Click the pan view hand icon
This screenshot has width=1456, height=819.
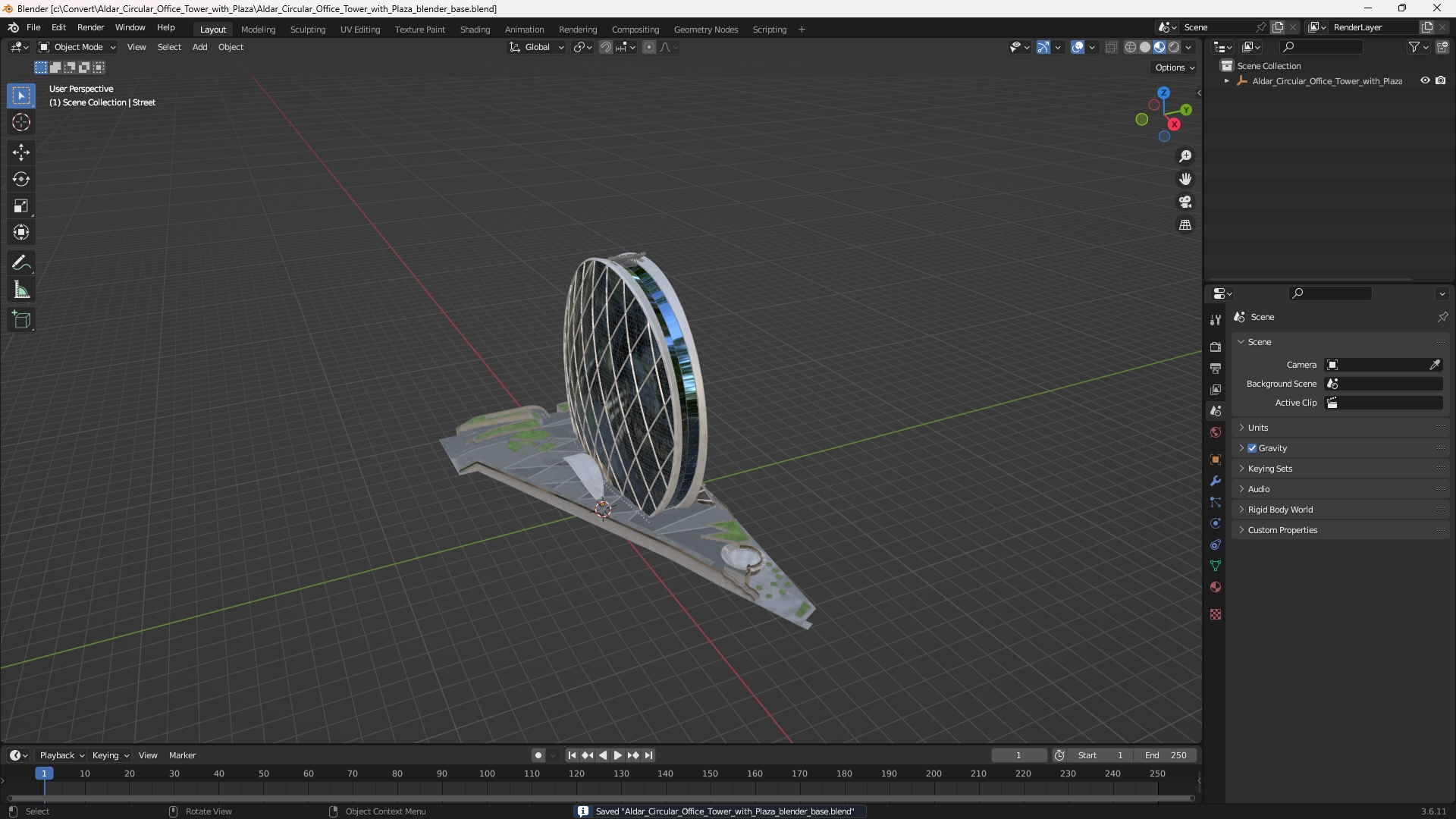[x=1185, y=179]
